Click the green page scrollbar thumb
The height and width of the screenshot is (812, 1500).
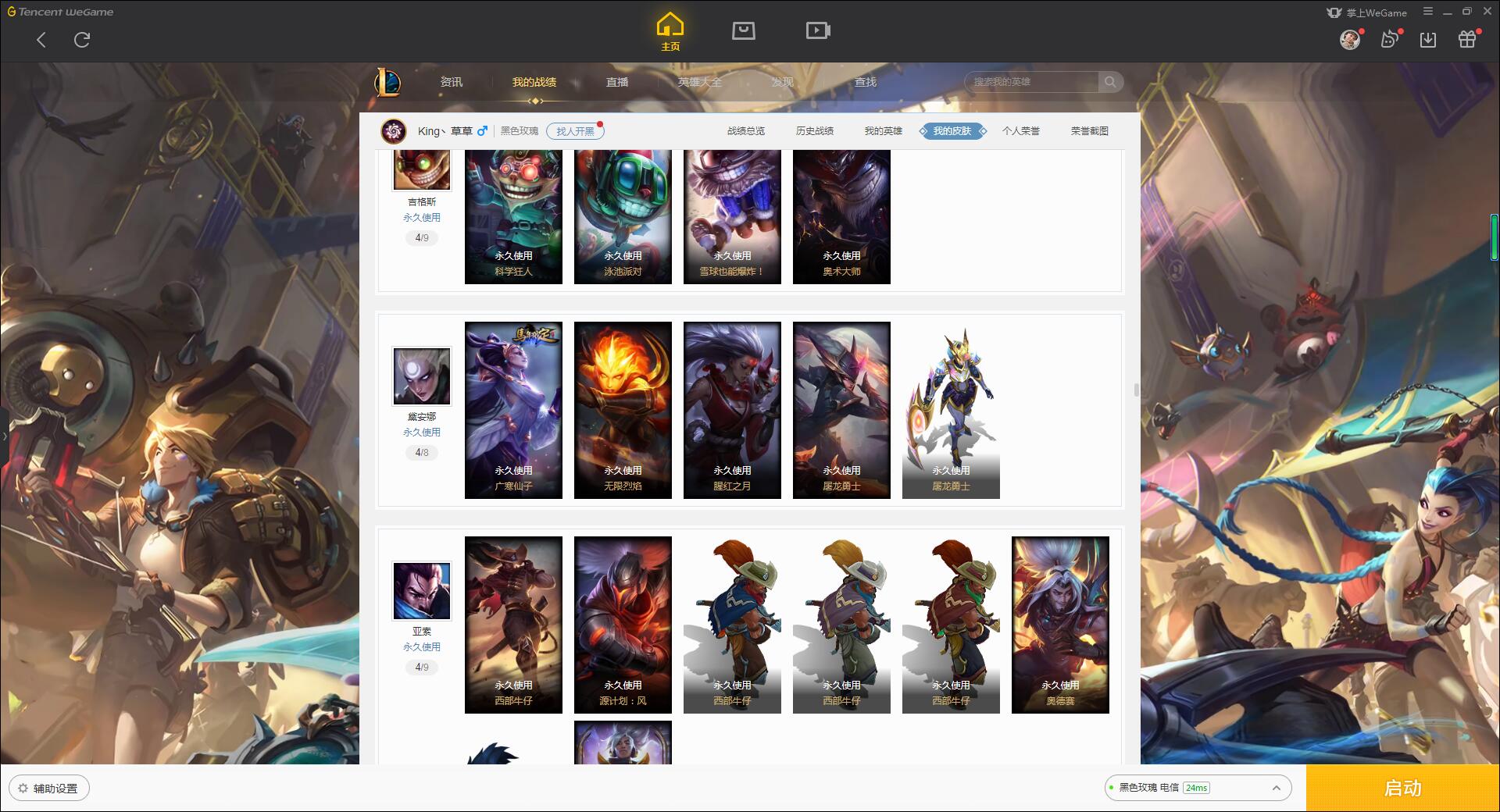pyautogui.click(x=1494, y=237)
